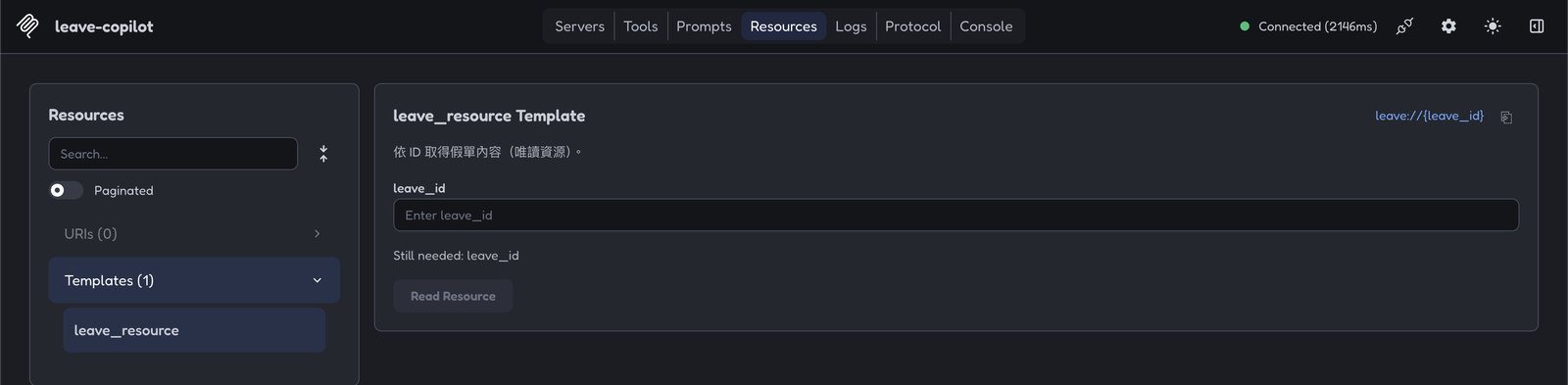1568x385 pixels.
Task: Open settings via the gear icon
Action: [1448, 26]
